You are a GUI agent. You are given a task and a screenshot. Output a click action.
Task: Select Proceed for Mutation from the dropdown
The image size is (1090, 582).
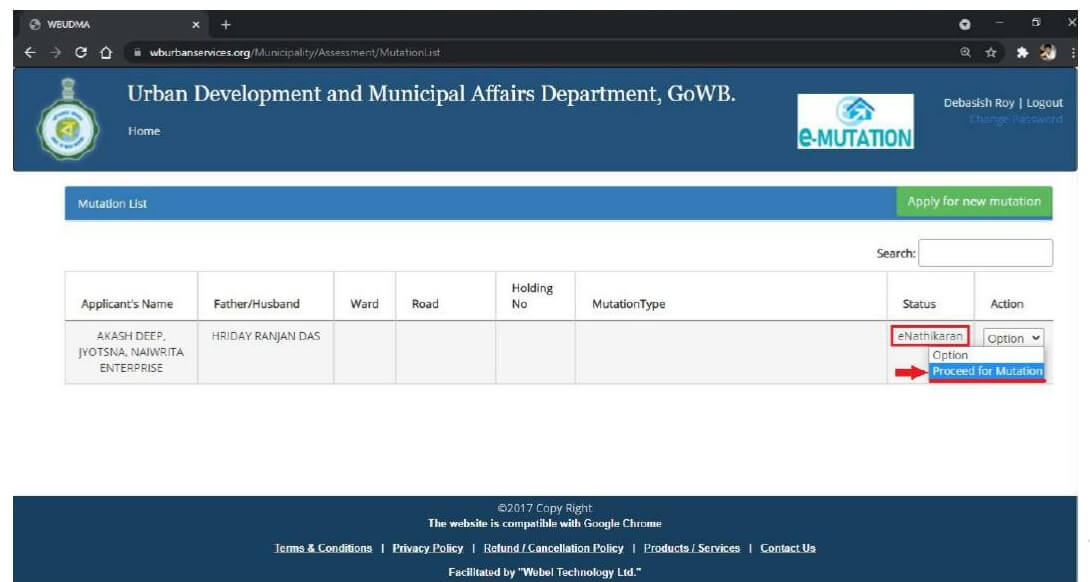click(x=988, y=370)
